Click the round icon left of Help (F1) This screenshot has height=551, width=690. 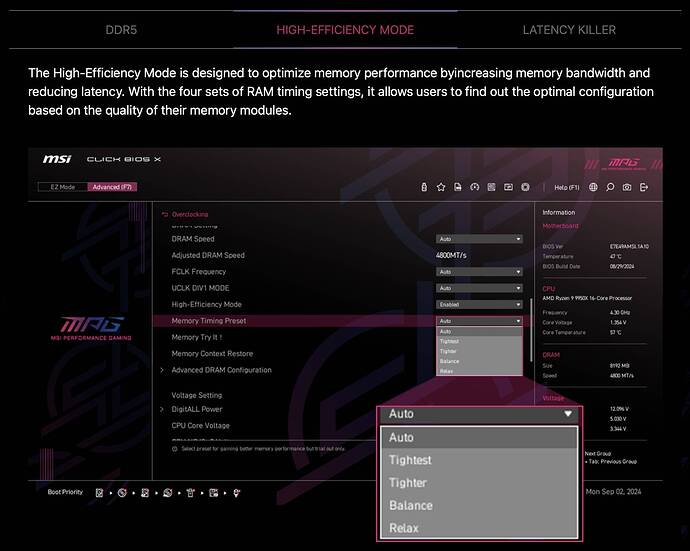click(525, 187)
